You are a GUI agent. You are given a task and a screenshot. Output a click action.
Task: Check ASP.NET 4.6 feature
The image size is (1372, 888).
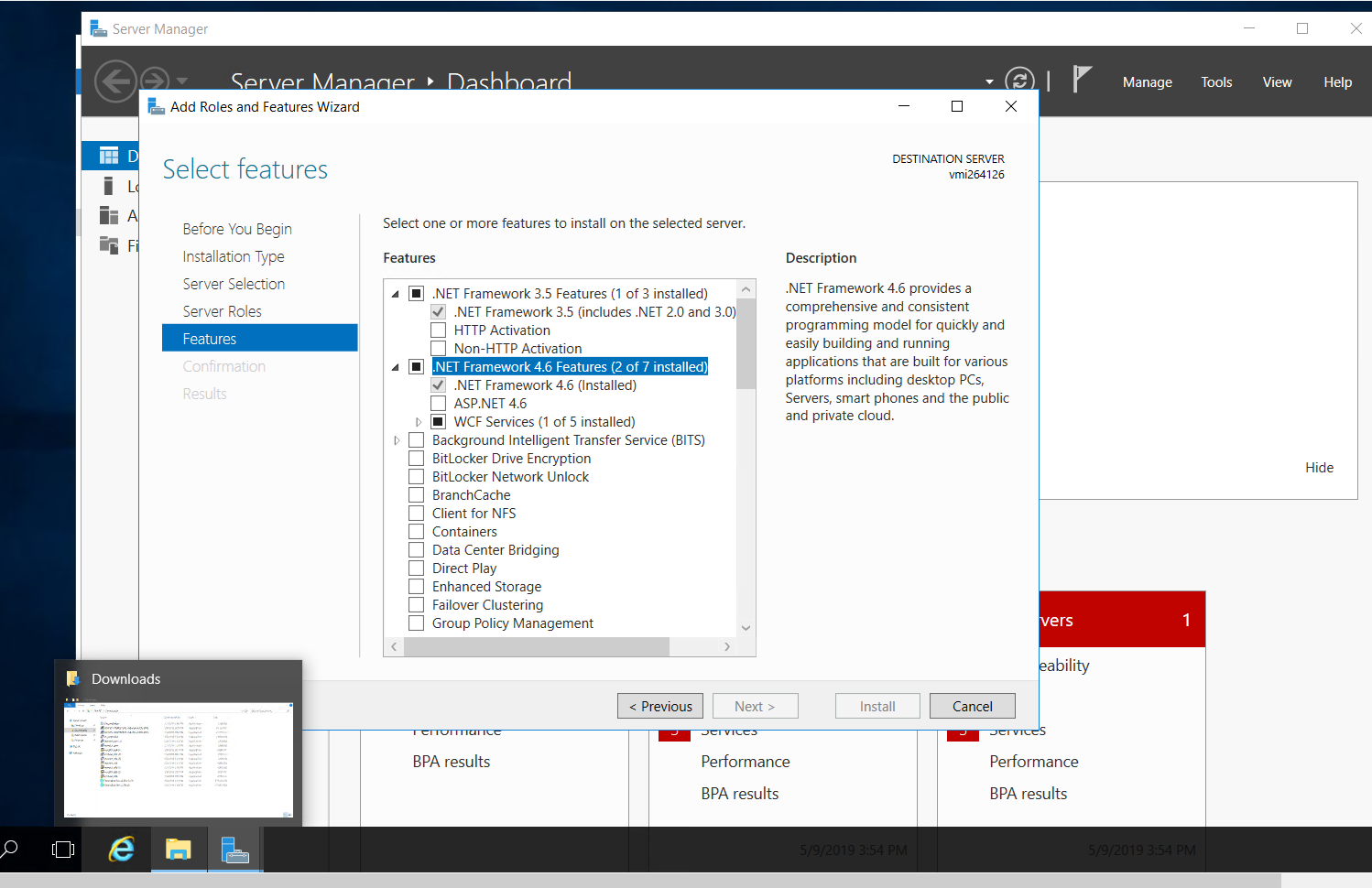438,404
